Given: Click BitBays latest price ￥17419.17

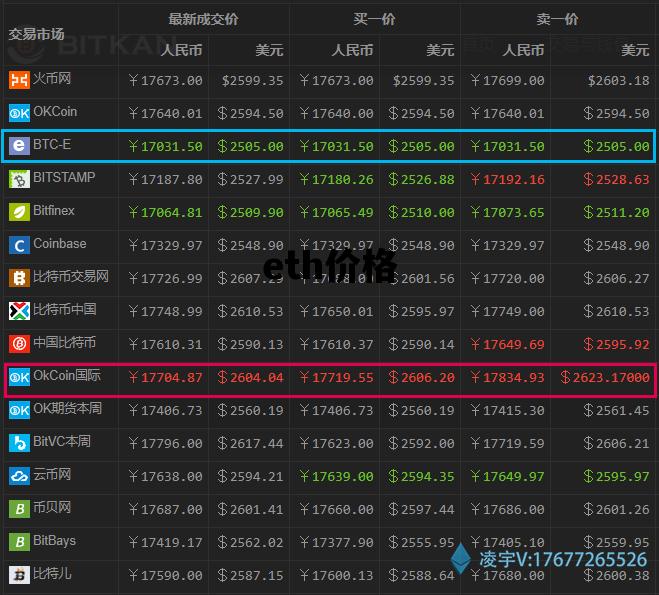Looking at the screenshot, I should click(166, 542).
